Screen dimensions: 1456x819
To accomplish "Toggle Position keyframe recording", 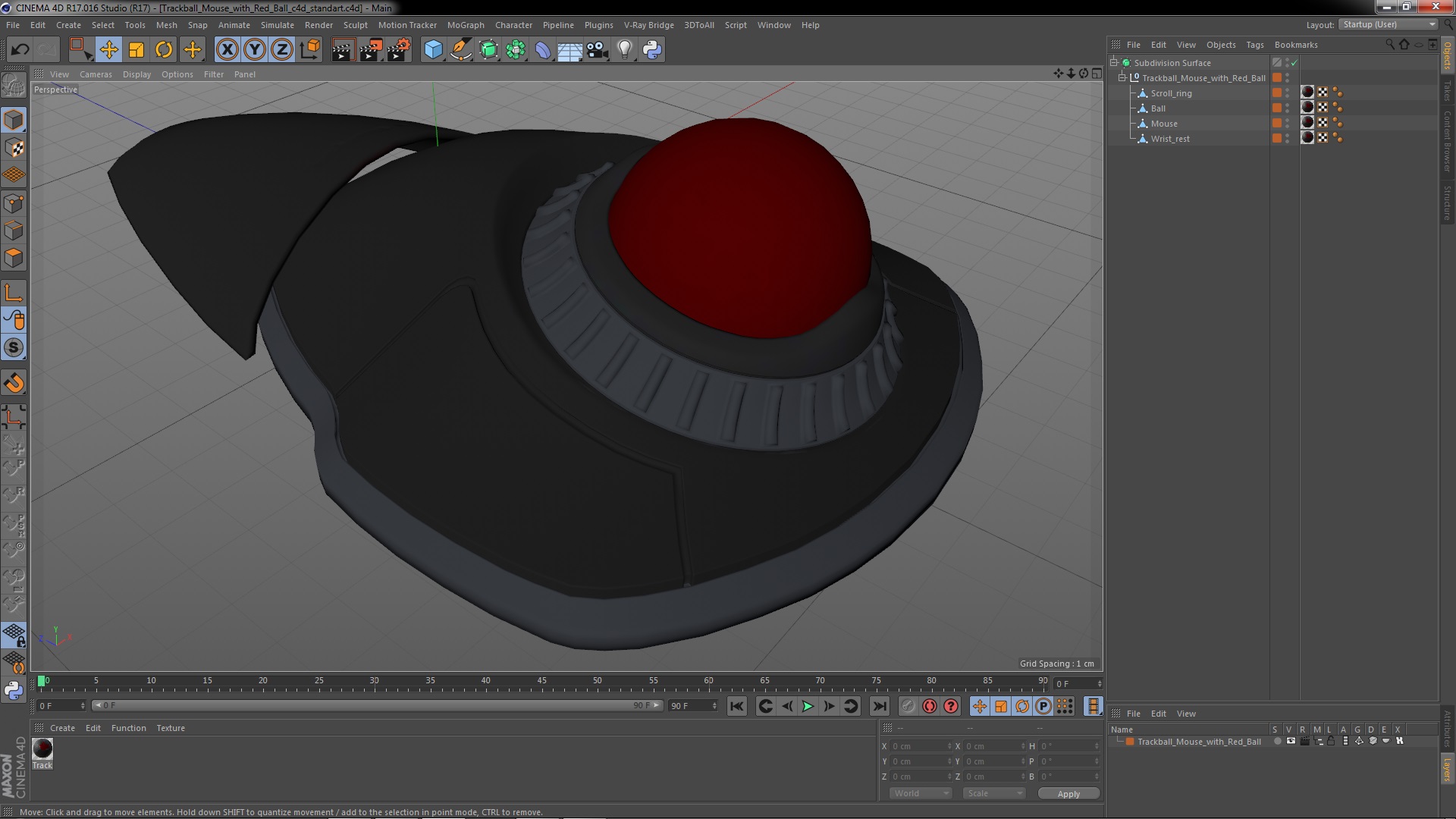I will [x=980, y=706].
